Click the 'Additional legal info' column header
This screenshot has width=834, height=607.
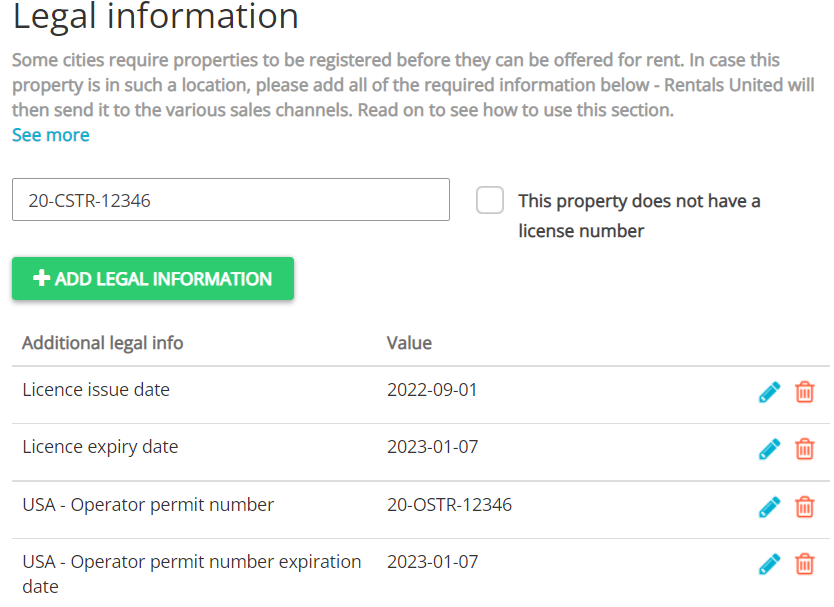103,343
